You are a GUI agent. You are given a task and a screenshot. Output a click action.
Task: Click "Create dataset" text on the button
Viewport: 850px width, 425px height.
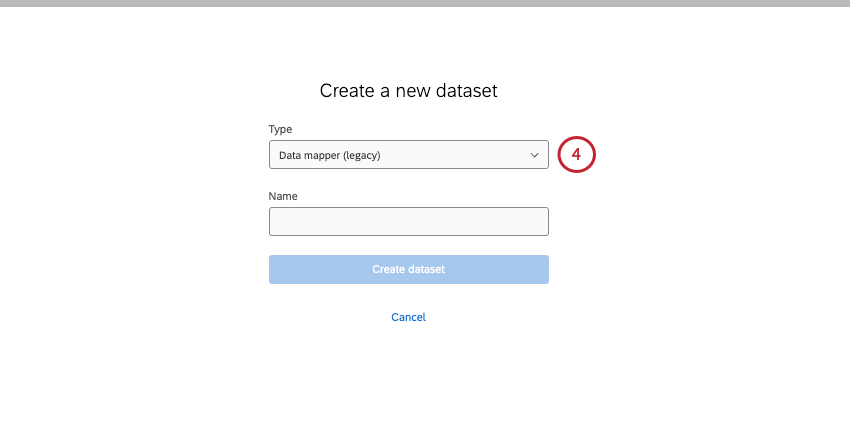[408, 269]
